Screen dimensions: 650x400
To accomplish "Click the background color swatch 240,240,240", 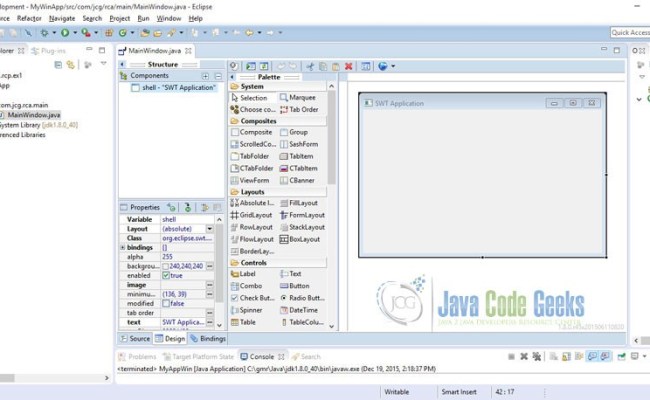I will (166, 266).
